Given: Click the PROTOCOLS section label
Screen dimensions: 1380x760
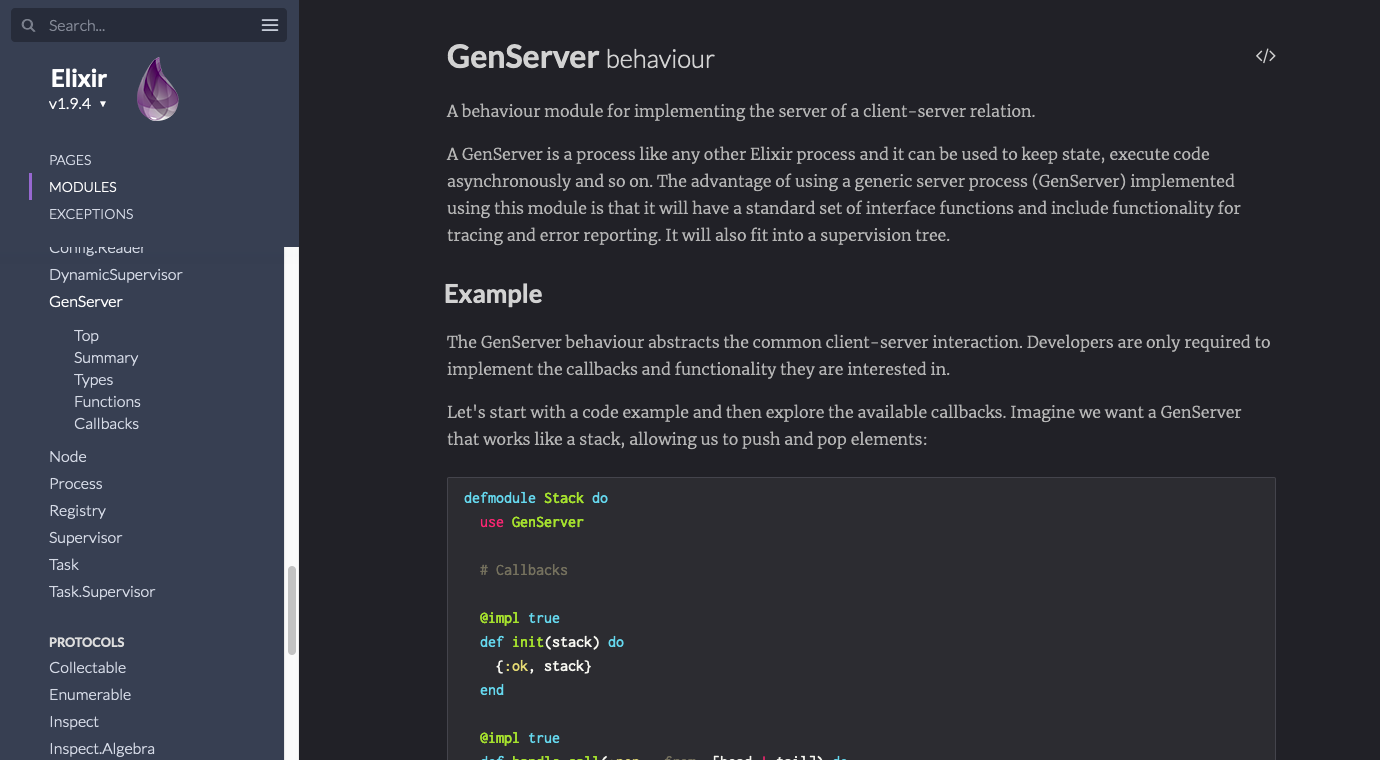Looking at the screenshot, I should click(87, 642).
